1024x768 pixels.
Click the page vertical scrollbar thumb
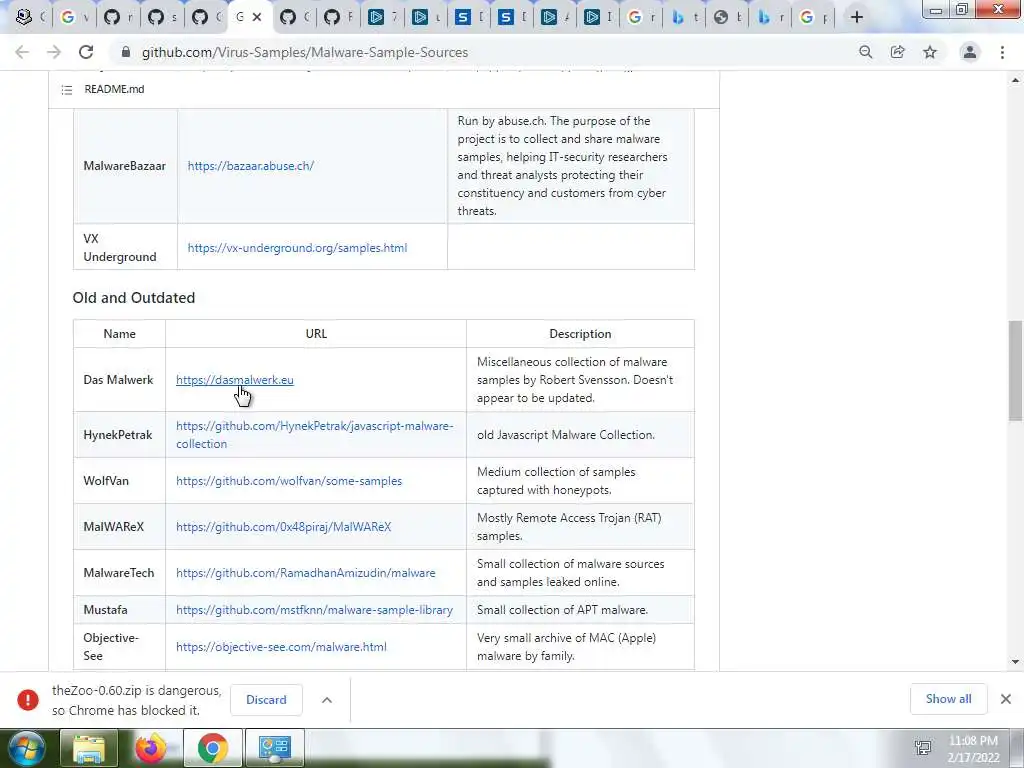[x=1015, y=370]
